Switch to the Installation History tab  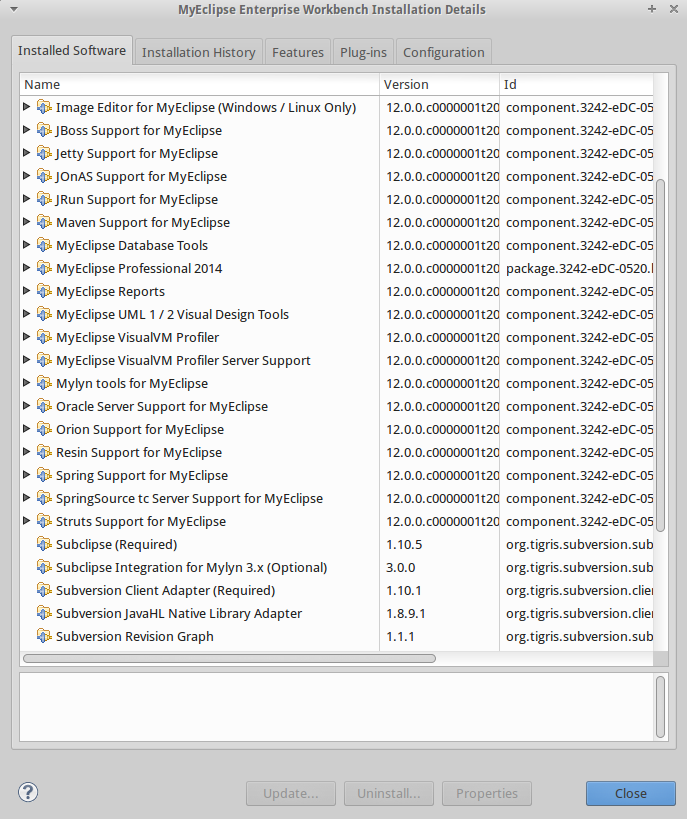(199, 52)
